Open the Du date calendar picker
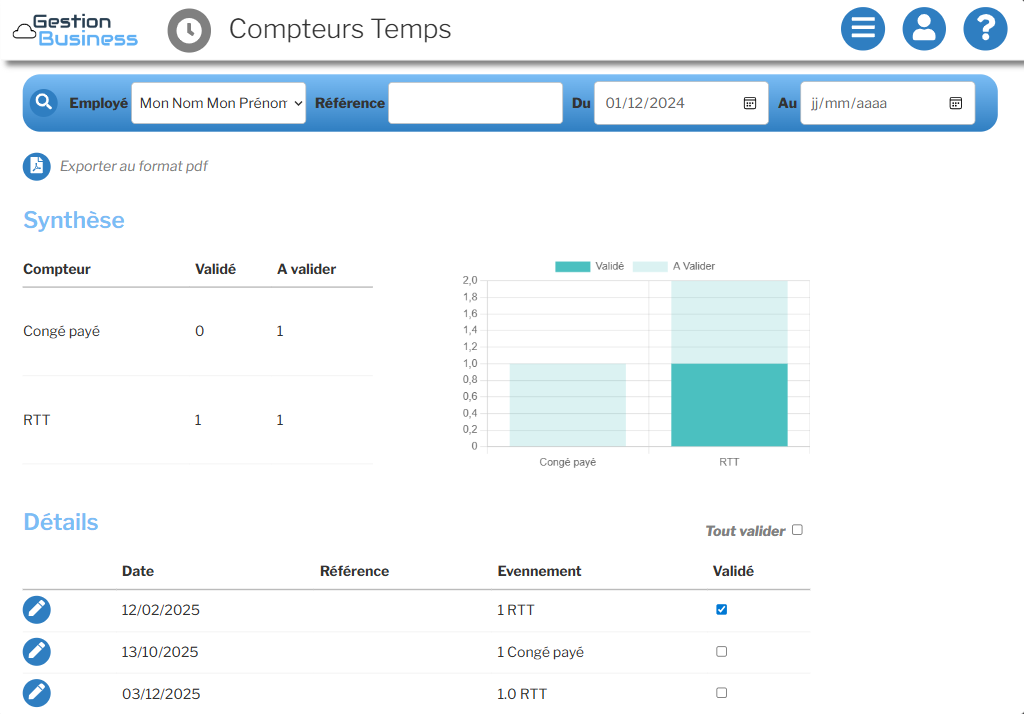The image size is (1024, 714). coord(750,103)
